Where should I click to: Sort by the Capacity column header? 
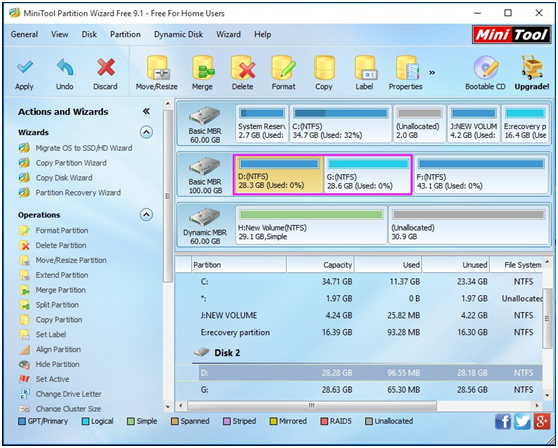click(x=320, y=265)
